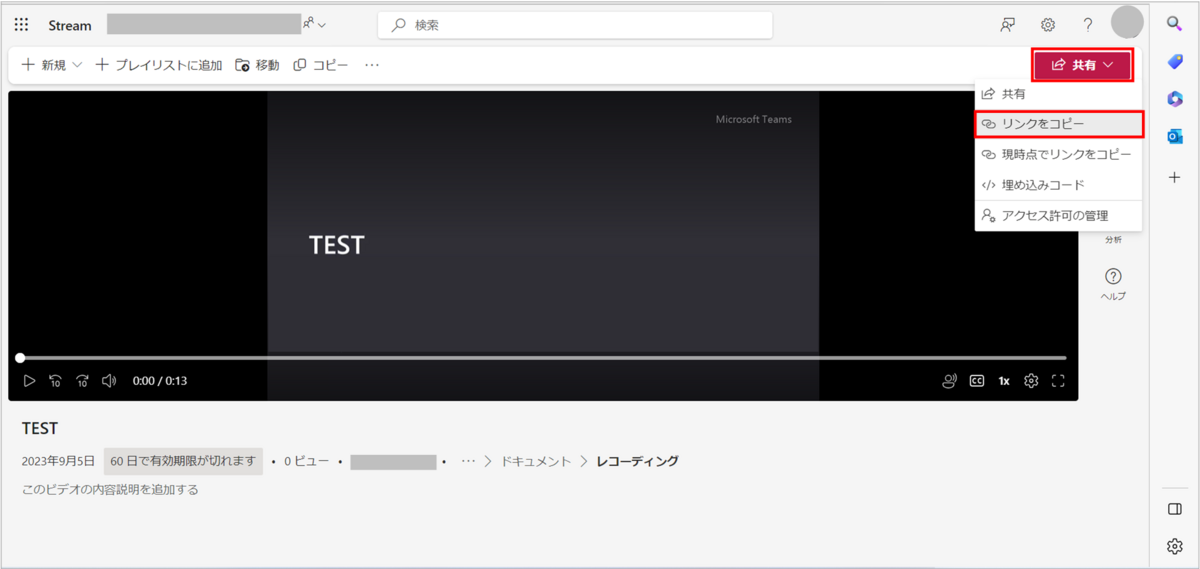This screenshot has width=1200, height=569.
Task: Open Outlook icon in browser sidebar
Action: (1175, 137)
